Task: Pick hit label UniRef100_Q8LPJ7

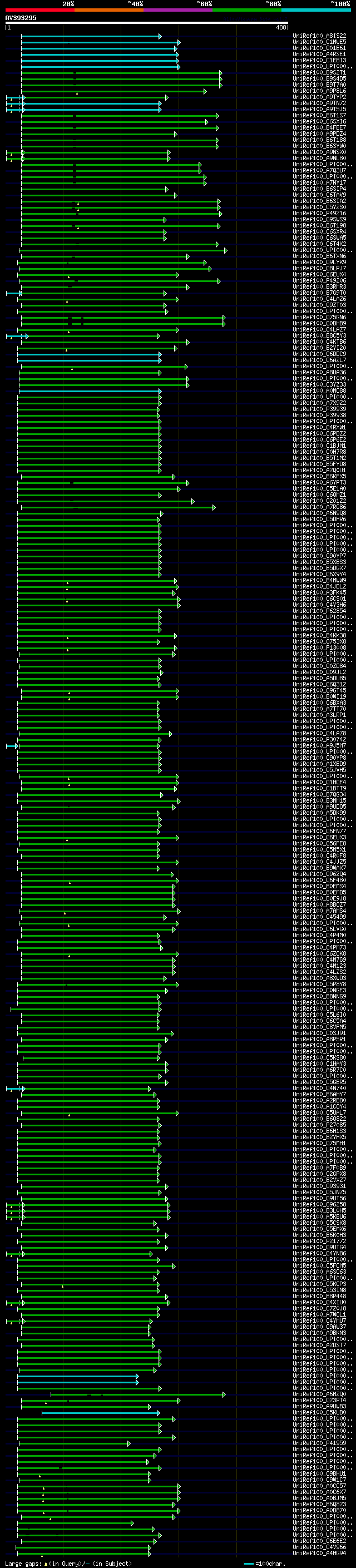Action: click(319, 268)
